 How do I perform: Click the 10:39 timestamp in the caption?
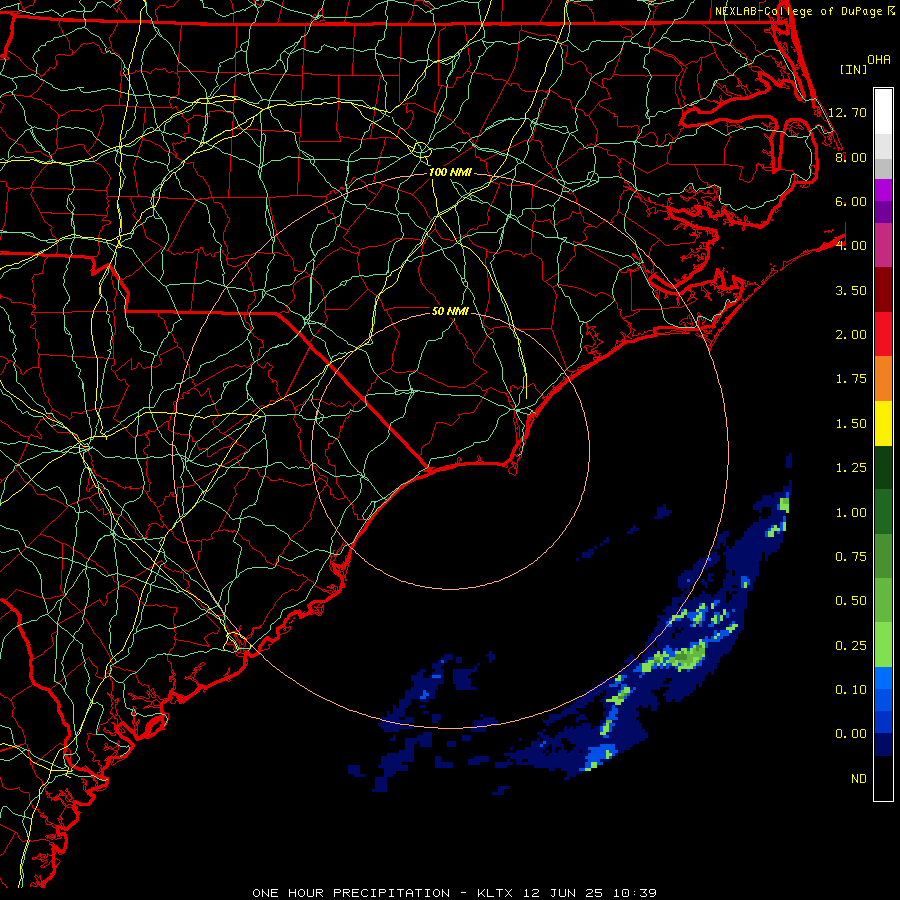[x=634, y=893]
